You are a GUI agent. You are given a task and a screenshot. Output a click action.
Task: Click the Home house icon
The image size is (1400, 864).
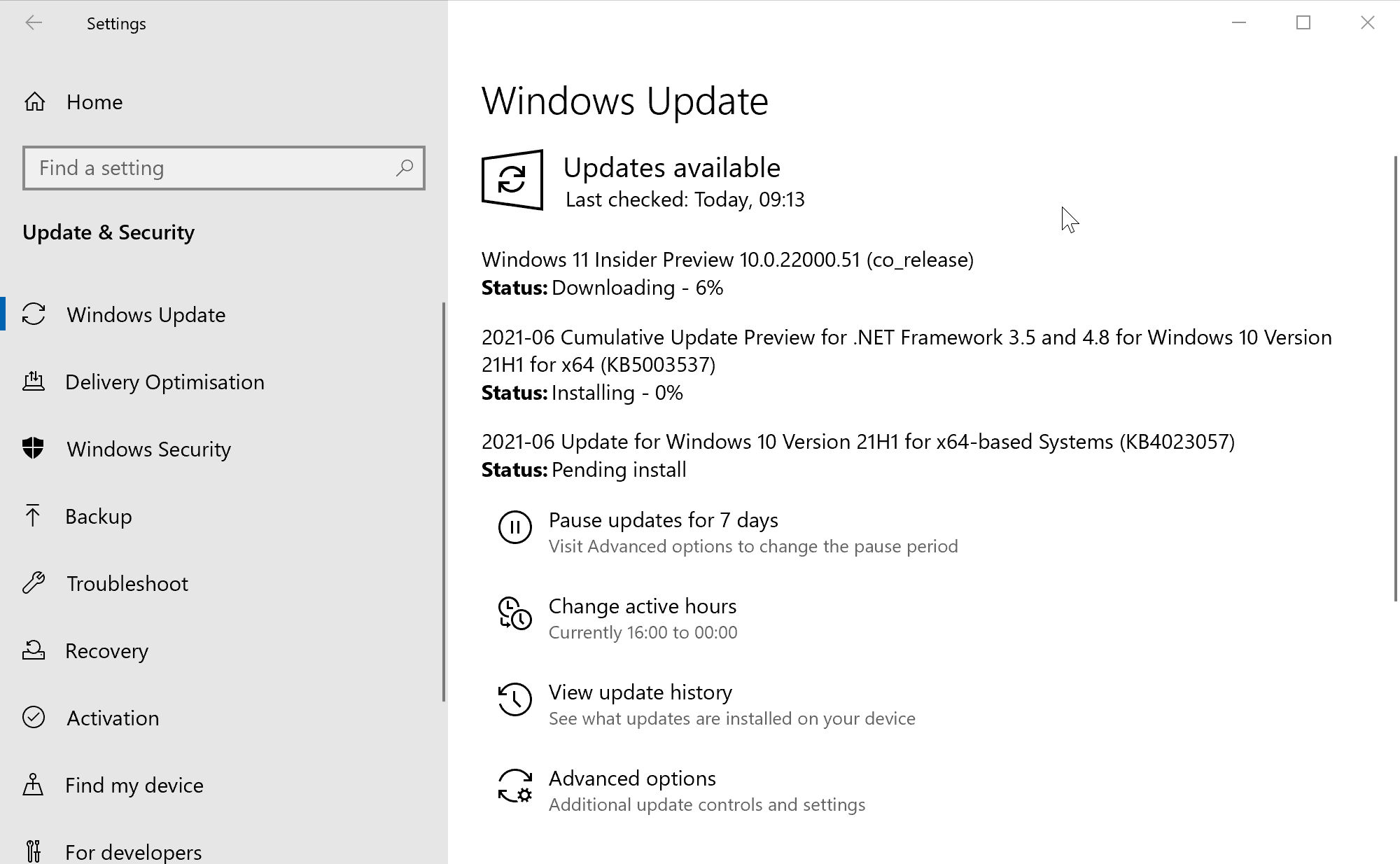(34, 102)
